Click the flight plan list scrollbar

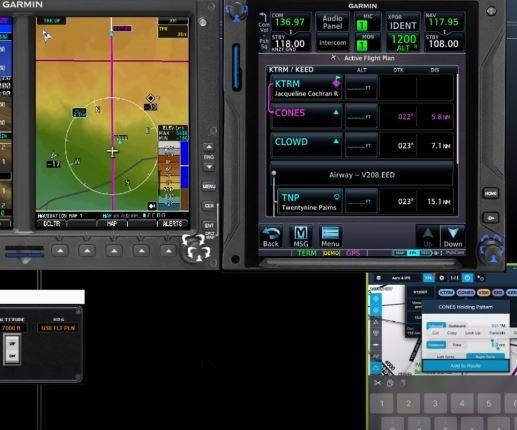pos(457,119)
